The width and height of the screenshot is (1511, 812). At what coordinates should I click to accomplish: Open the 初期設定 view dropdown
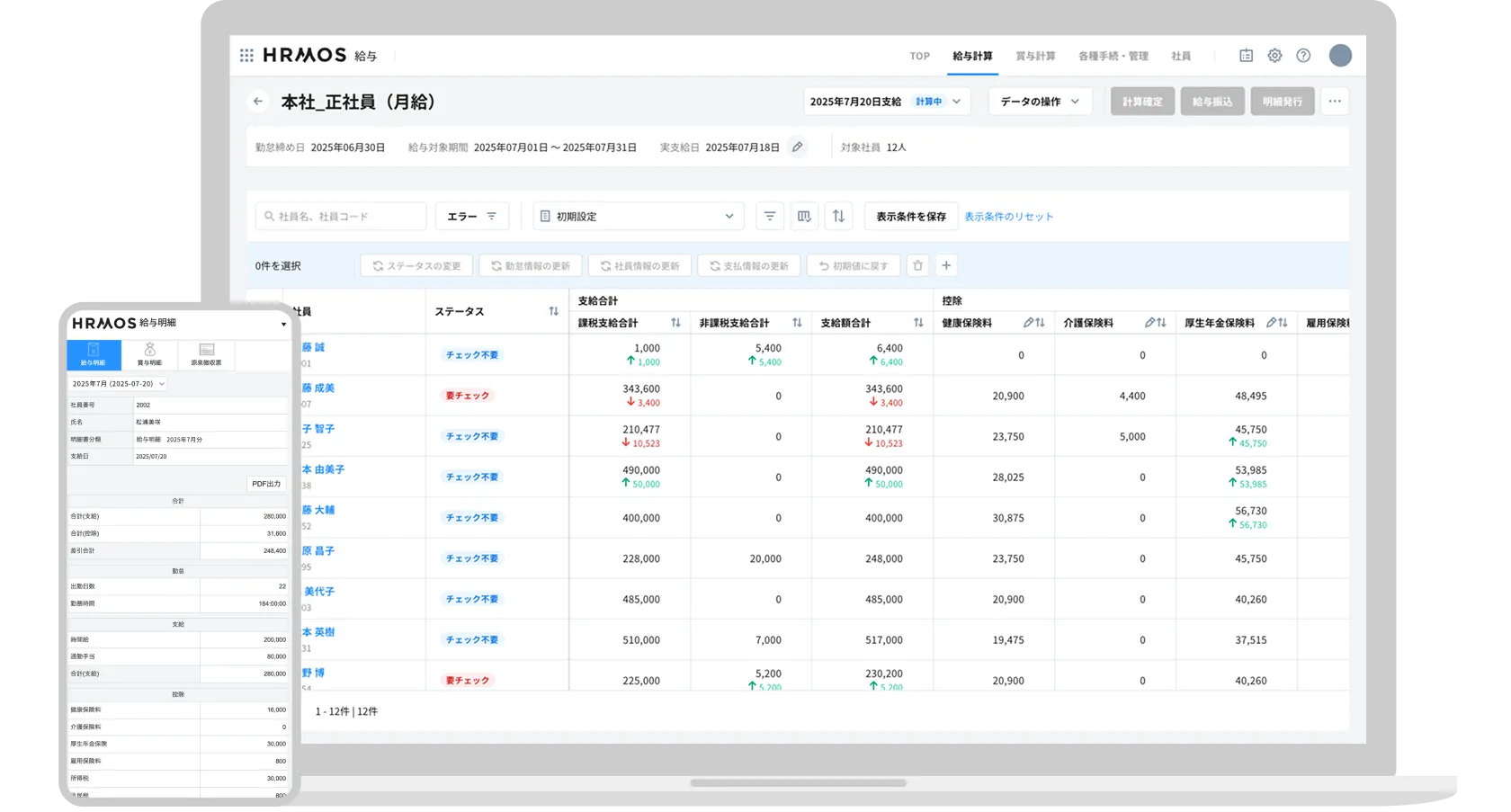638,216
